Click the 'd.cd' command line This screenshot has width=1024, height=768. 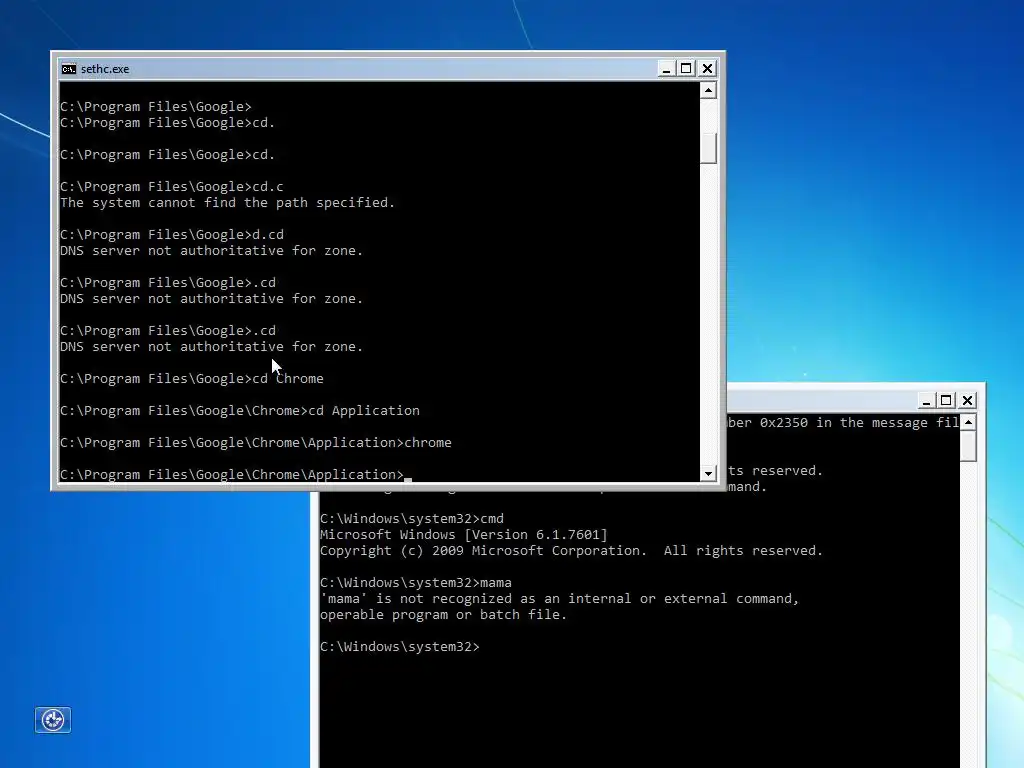[172, 234]
